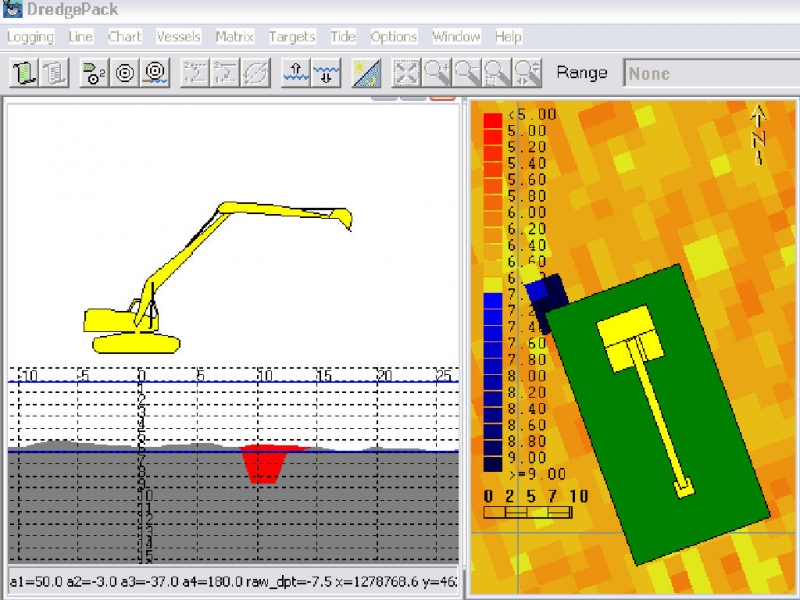Open the Logging menu
Image resolution: width=800 pixels, height=600 pixels.
(30, 37)
